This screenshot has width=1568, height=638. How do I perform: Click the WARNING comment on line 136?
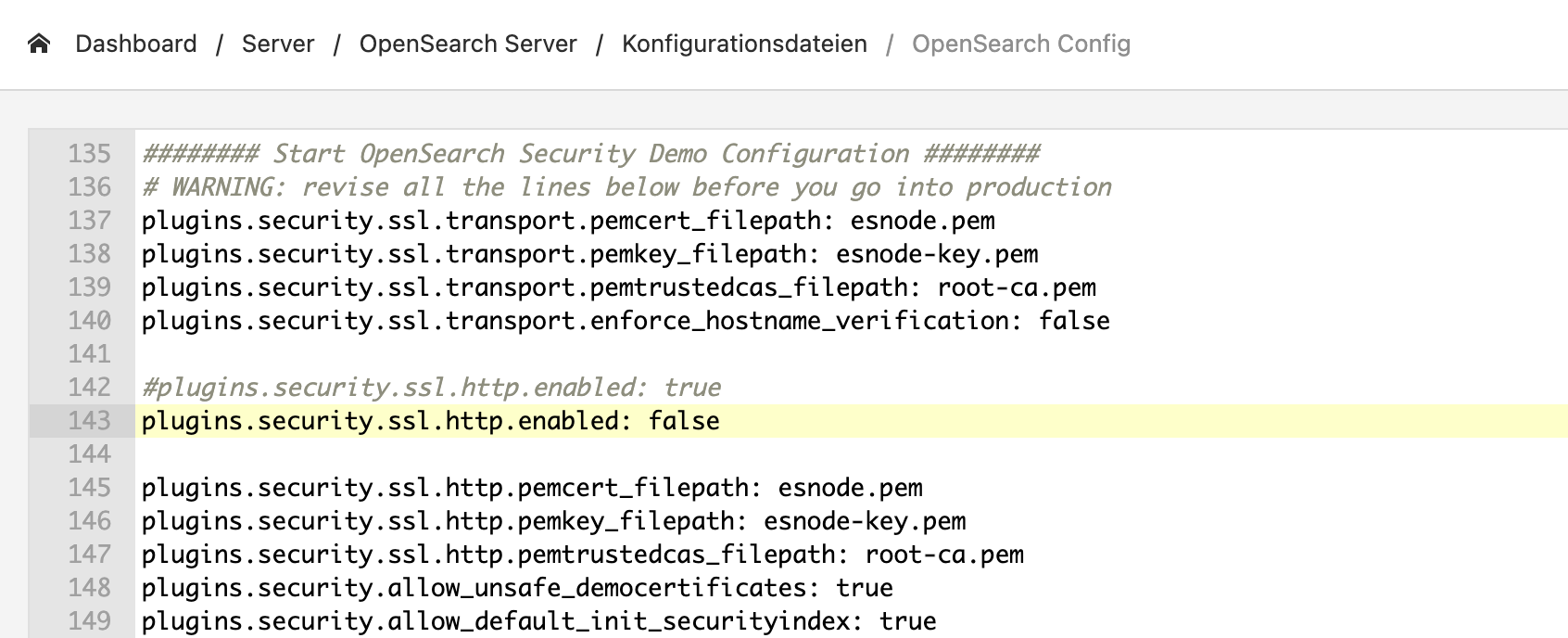626,187
